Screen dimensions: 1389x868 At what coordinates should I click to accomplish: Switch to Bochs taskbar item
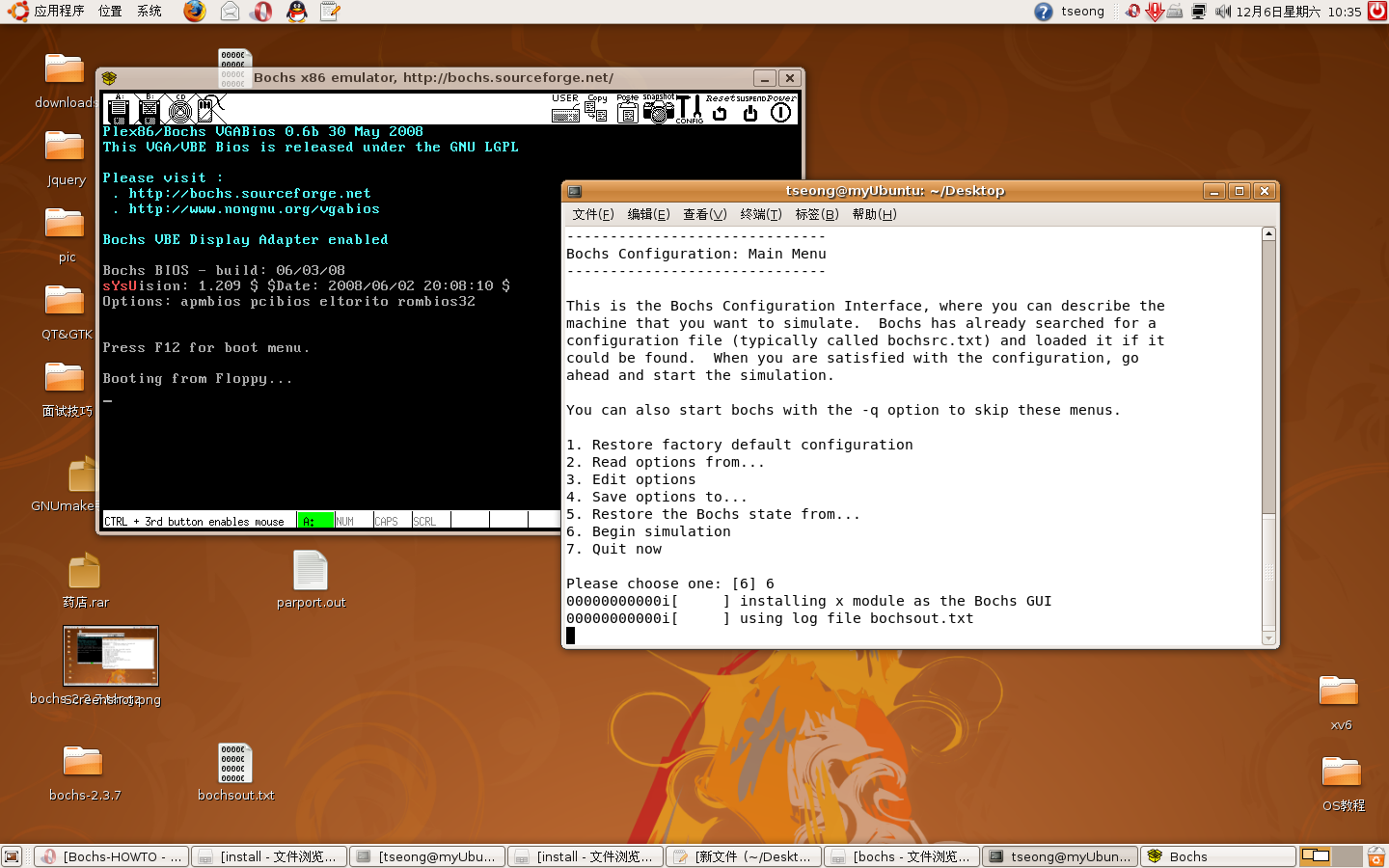[x=1218, y=856]
